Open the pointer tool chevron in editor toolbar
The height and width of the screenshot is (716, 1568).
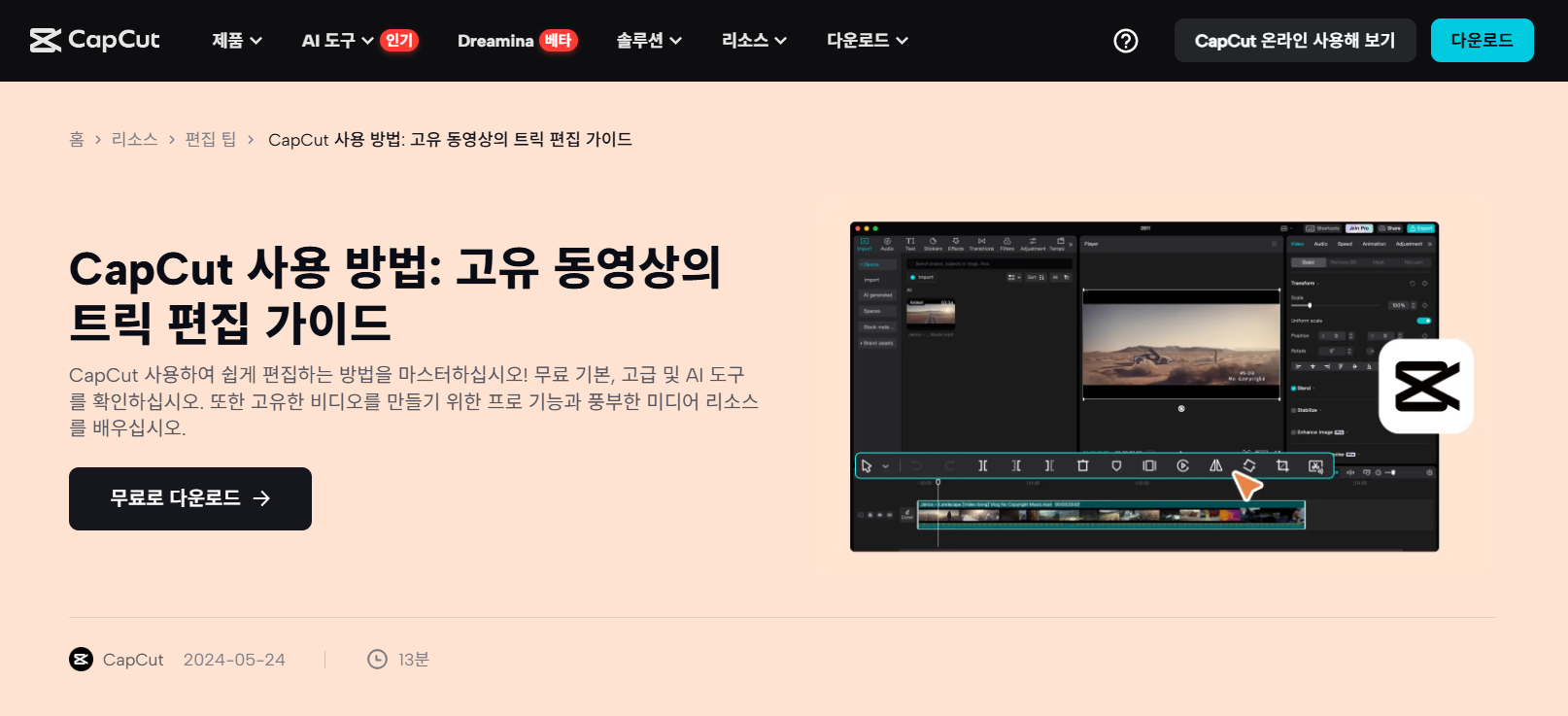coord(885,466)
